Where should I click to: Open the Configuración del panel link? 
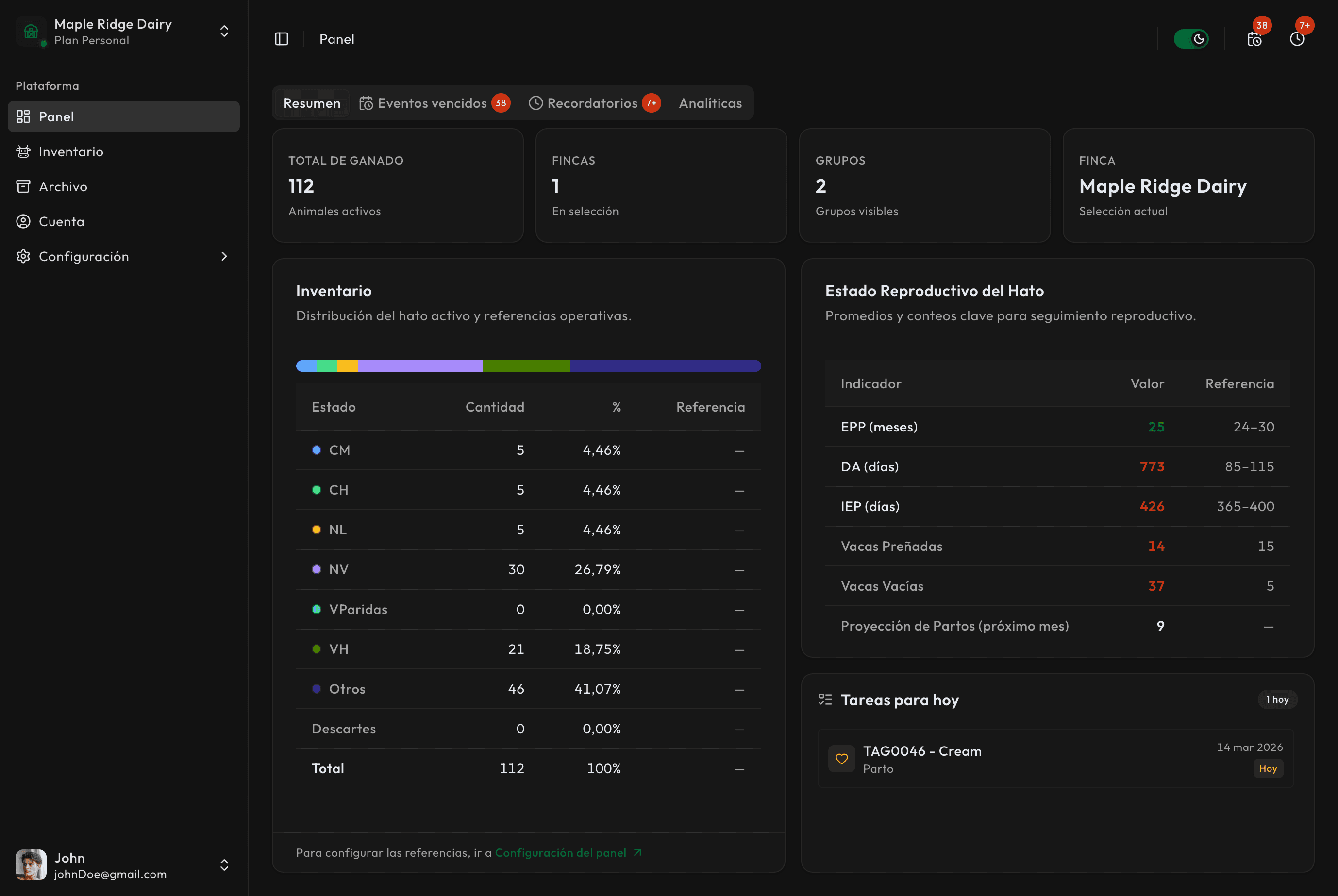tap(561, 853)
